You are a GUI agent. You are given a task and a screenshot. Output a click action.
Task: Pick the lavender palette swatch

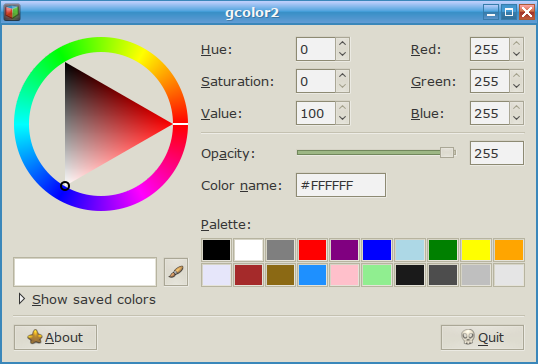(x=216, y=275)
